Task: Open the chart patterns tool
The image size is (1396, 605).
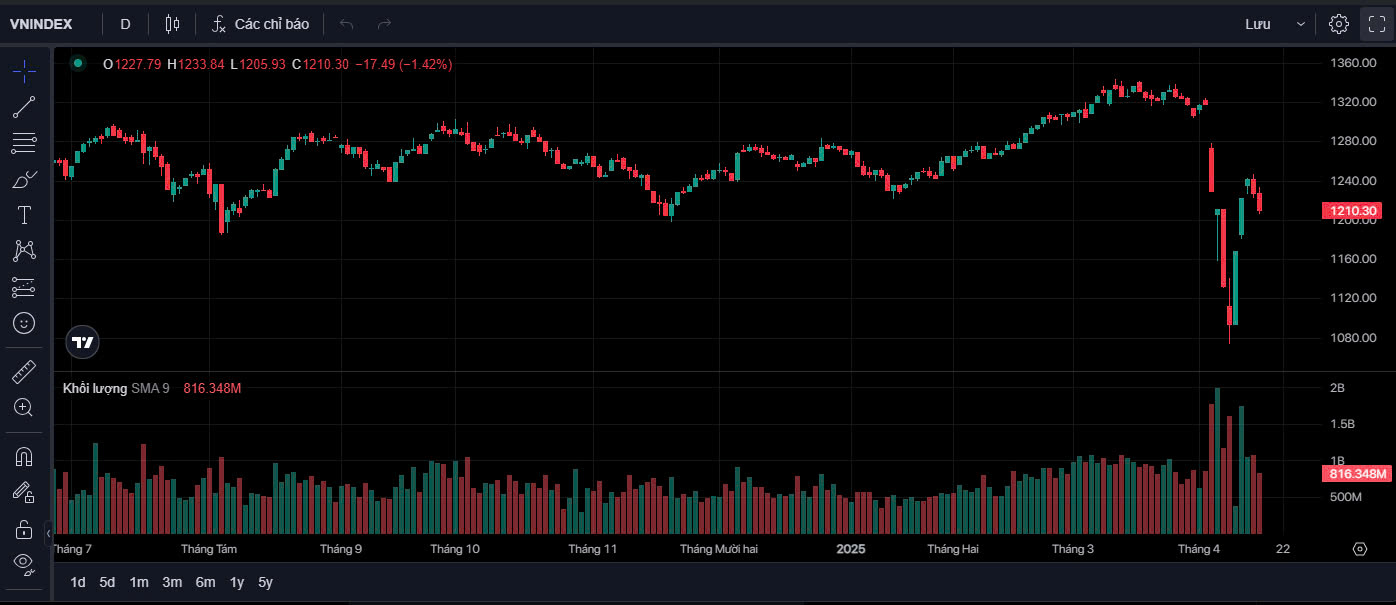Action: [x=24, y=251]
